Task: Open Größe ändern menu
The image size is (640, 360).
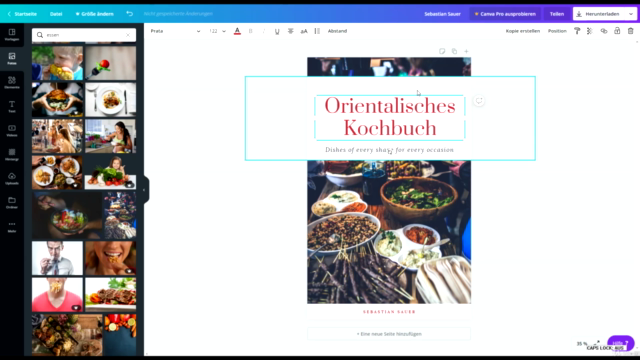Action: [x=94, y=14]
